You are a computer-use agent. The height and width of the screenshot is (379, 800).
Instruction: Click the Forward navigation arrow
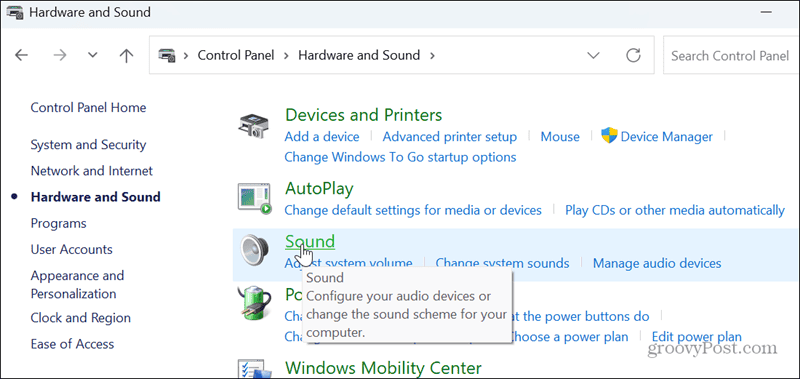click(x=60, y=55)
